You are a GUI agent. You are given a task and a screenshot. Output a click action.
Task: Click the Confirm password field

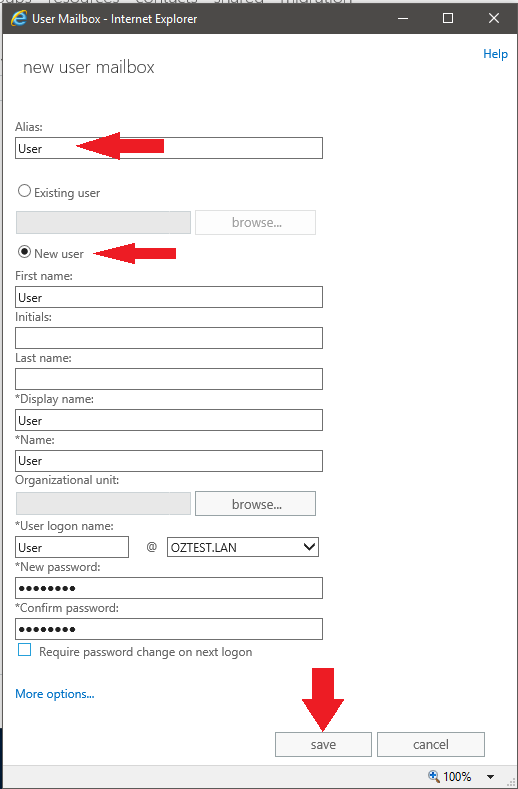point(169,629)
